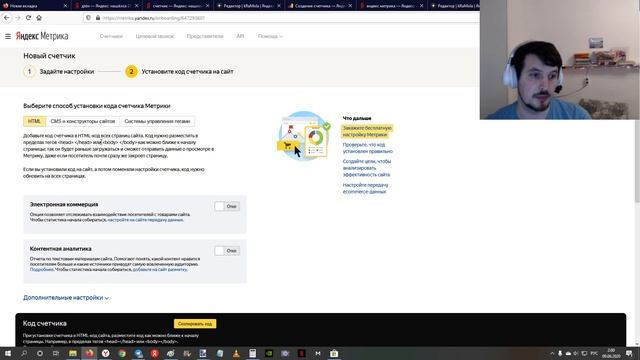Screen dimensions: 640x360
Task: Open the Подробнее link under Контентная аналитика
Action: click(42, 269)
